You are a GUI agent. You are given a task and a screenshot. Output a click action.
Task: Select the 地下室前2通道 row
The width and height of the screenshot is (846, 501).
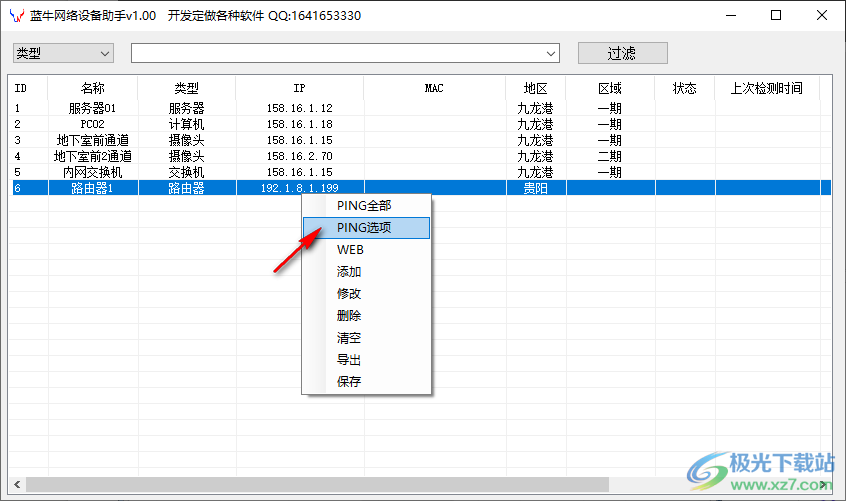[x=420, y=156]
